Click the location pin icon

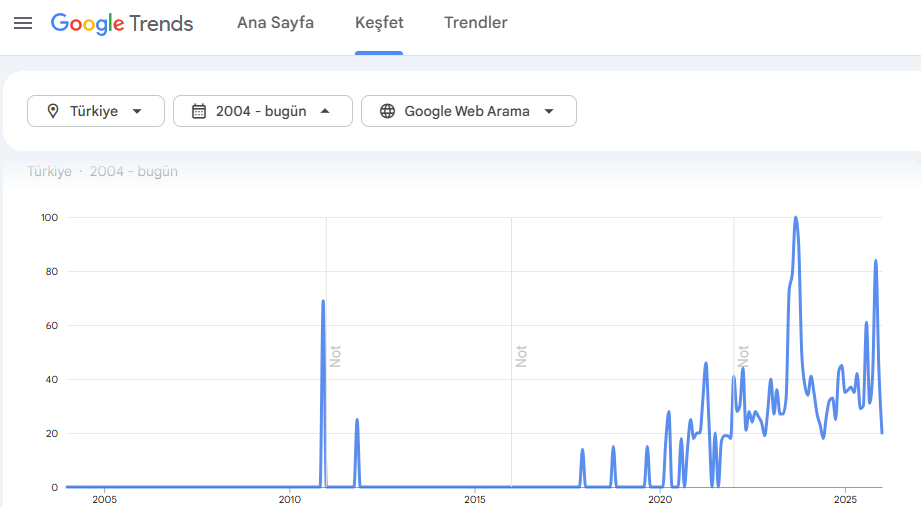(x=53, y=111)
